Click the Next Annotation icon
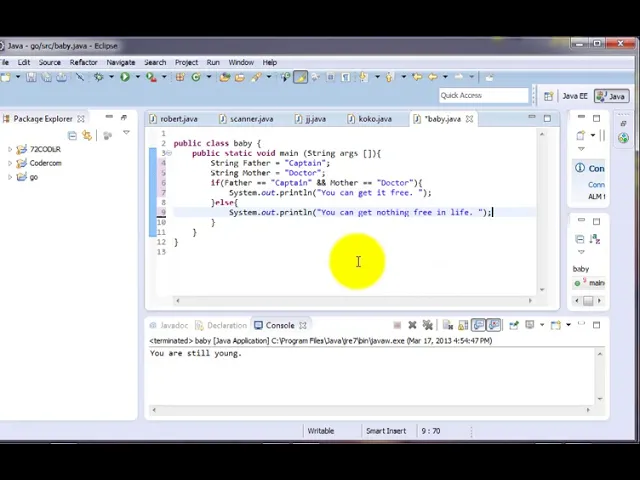Screen dimensions: 640x480 point(363,77)
